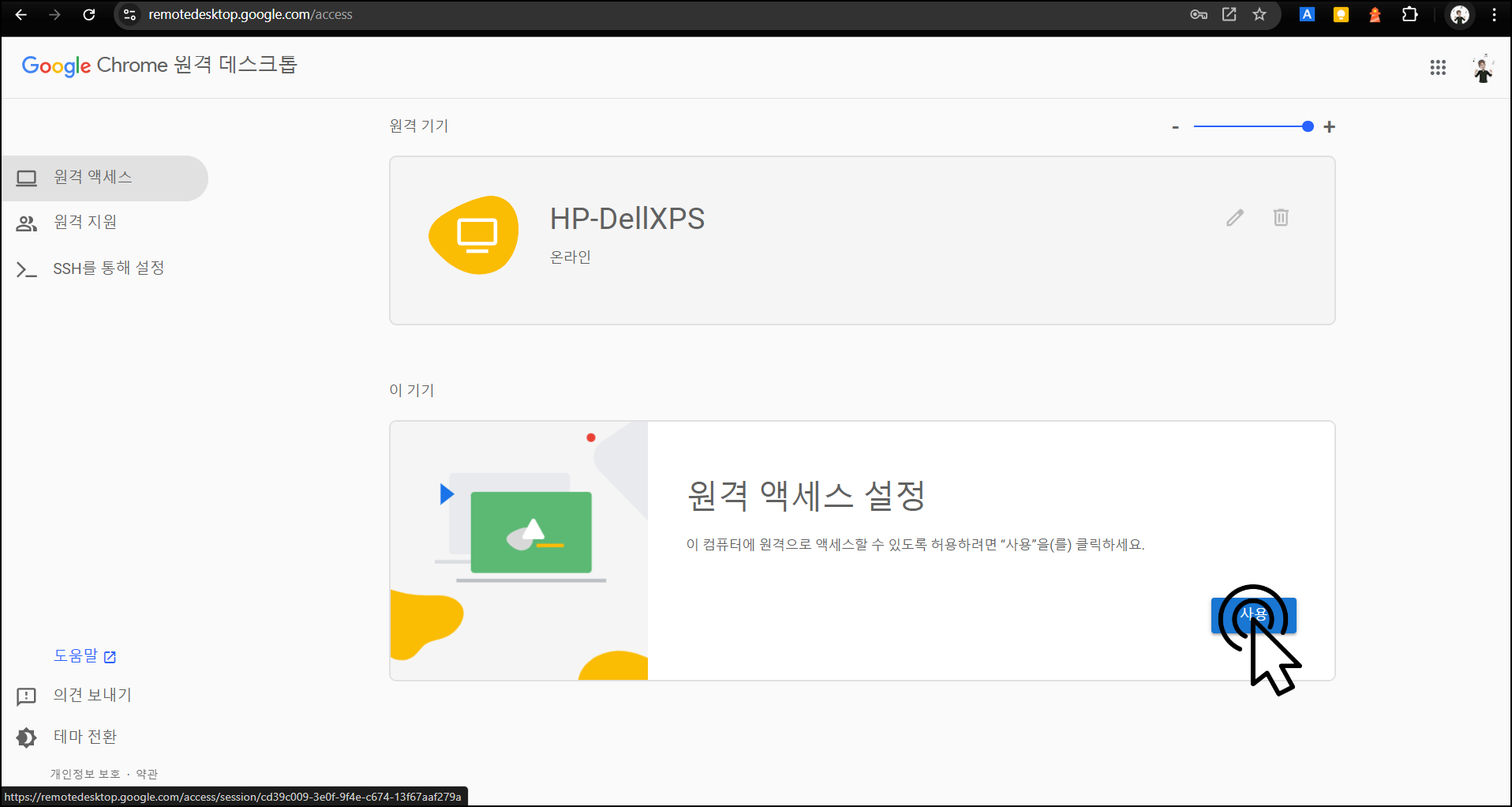Open site information icon in address bar
The image size is (1512, 807).
click(x=130, y=14)
